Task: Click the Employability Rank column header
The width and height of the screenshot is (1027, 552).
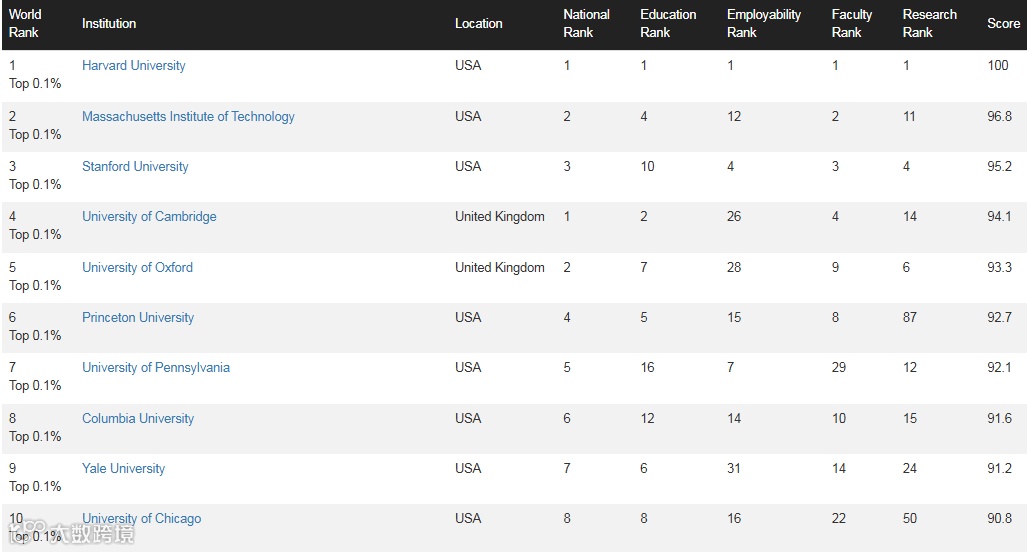Action: [763, 24]
